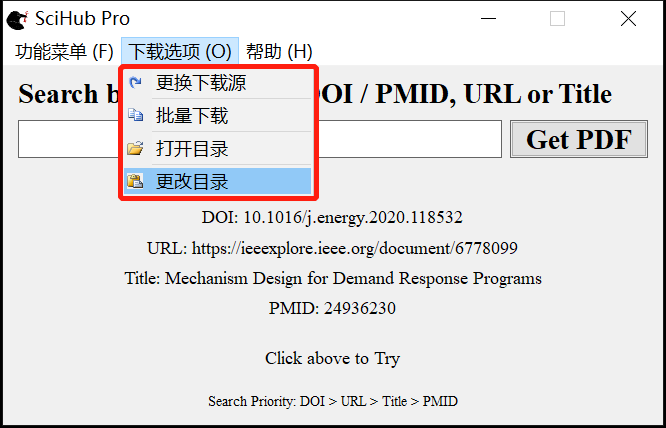Click the 'Click above to Try' text

click(x=332, y=359)
